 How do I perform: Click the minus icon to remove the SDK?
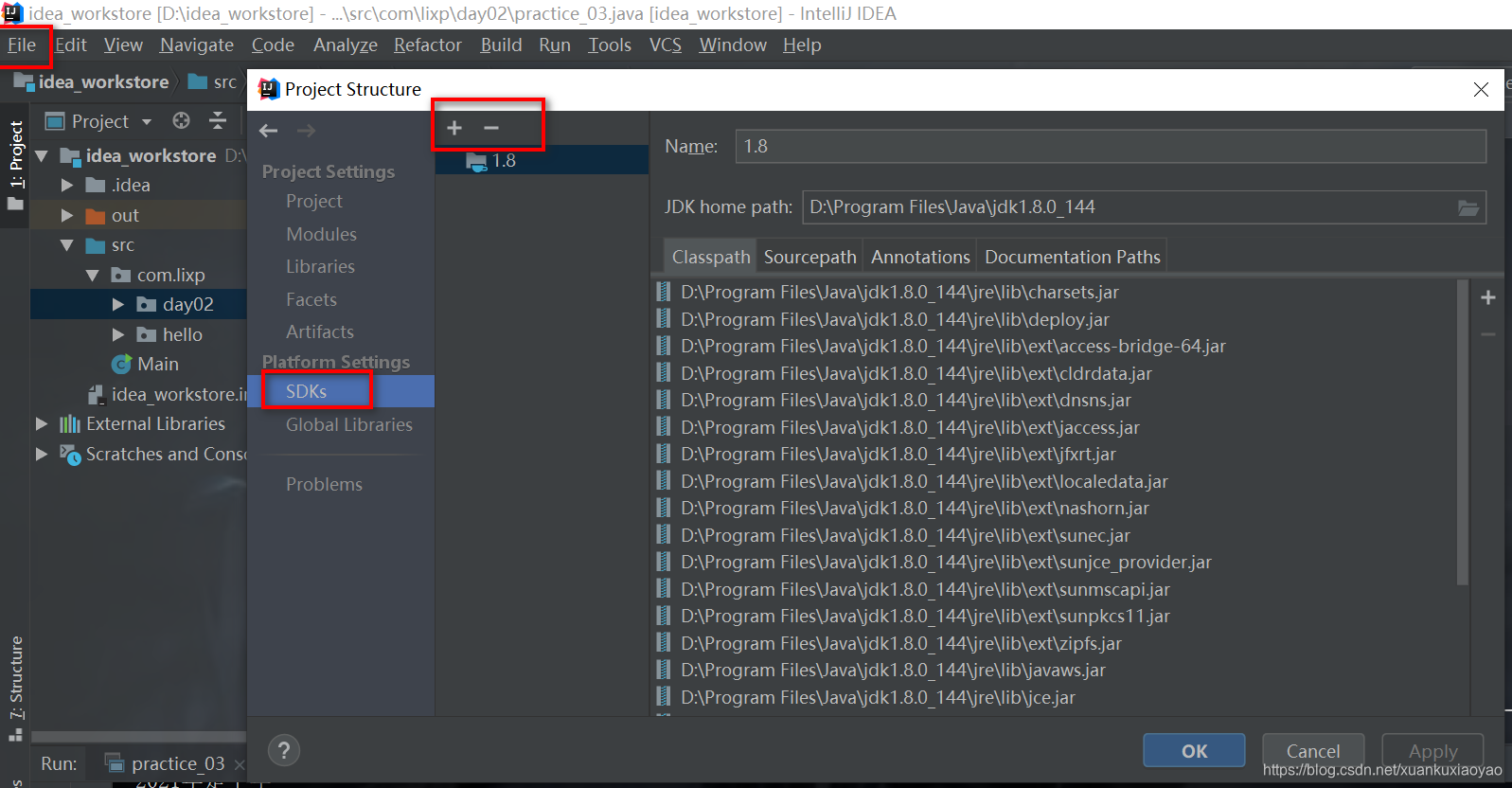coord(491,128)
